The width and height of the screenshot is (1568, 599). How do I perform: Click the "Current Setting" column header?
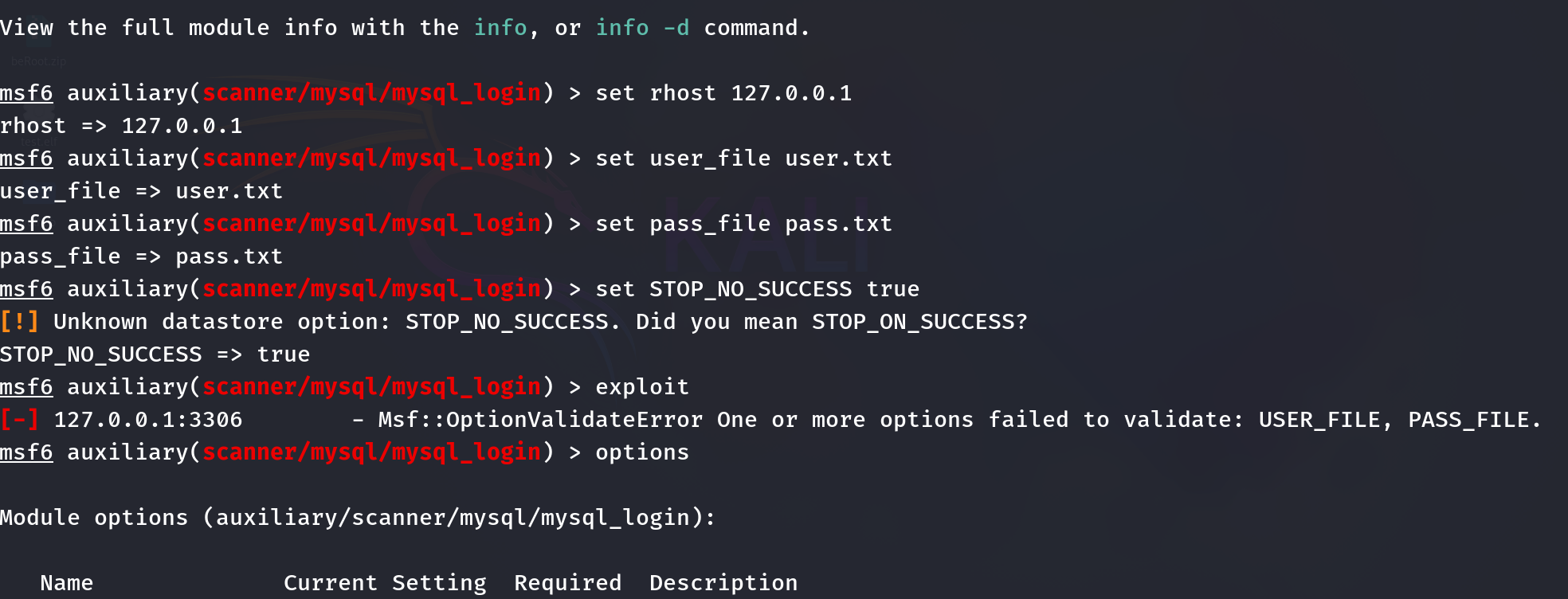coord(385,583)
